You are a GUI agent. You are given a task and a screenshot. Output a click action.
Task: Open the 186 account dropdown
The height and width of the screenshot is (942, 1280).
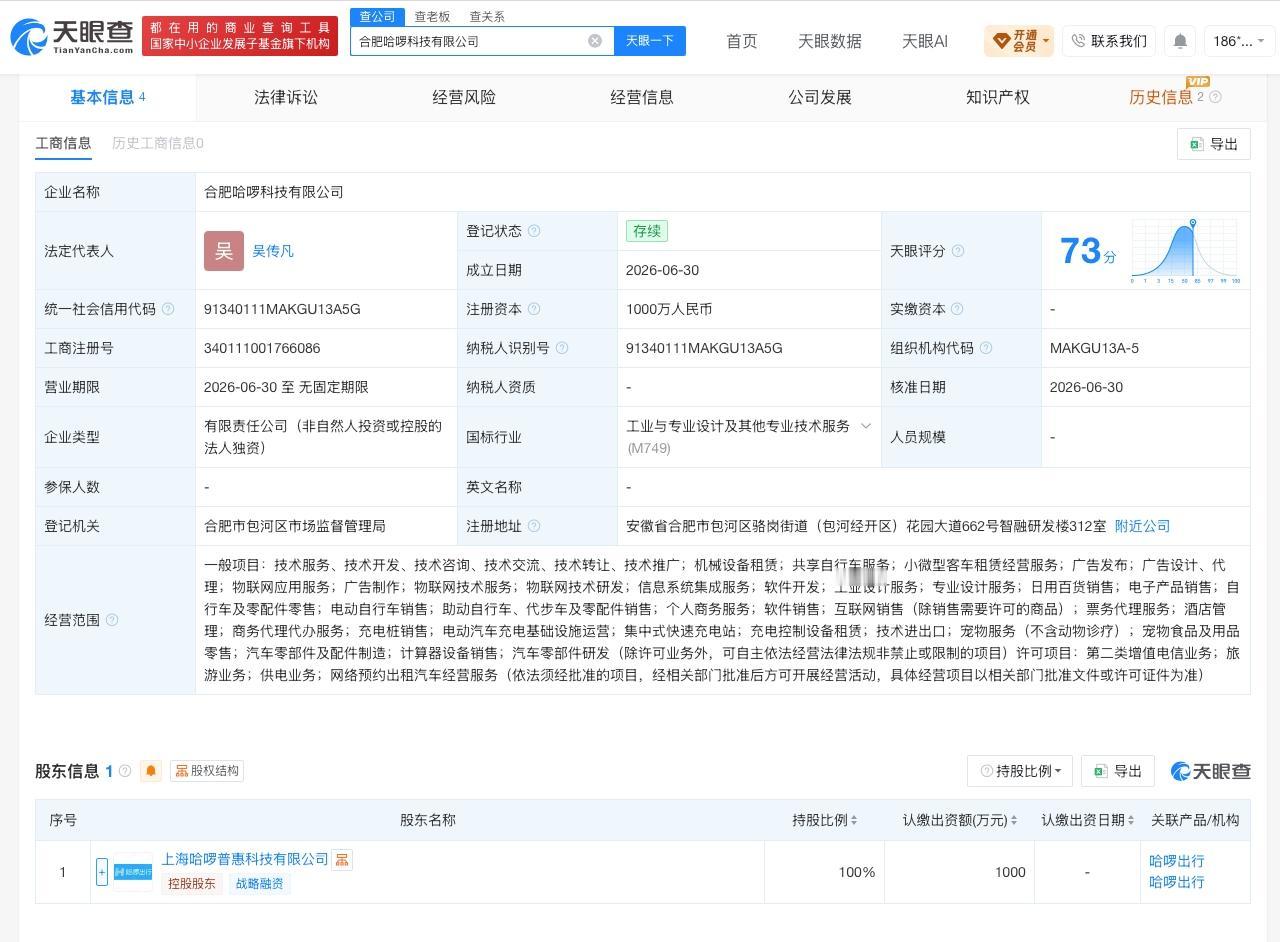pyautogui.click(x=1239, y=41)
